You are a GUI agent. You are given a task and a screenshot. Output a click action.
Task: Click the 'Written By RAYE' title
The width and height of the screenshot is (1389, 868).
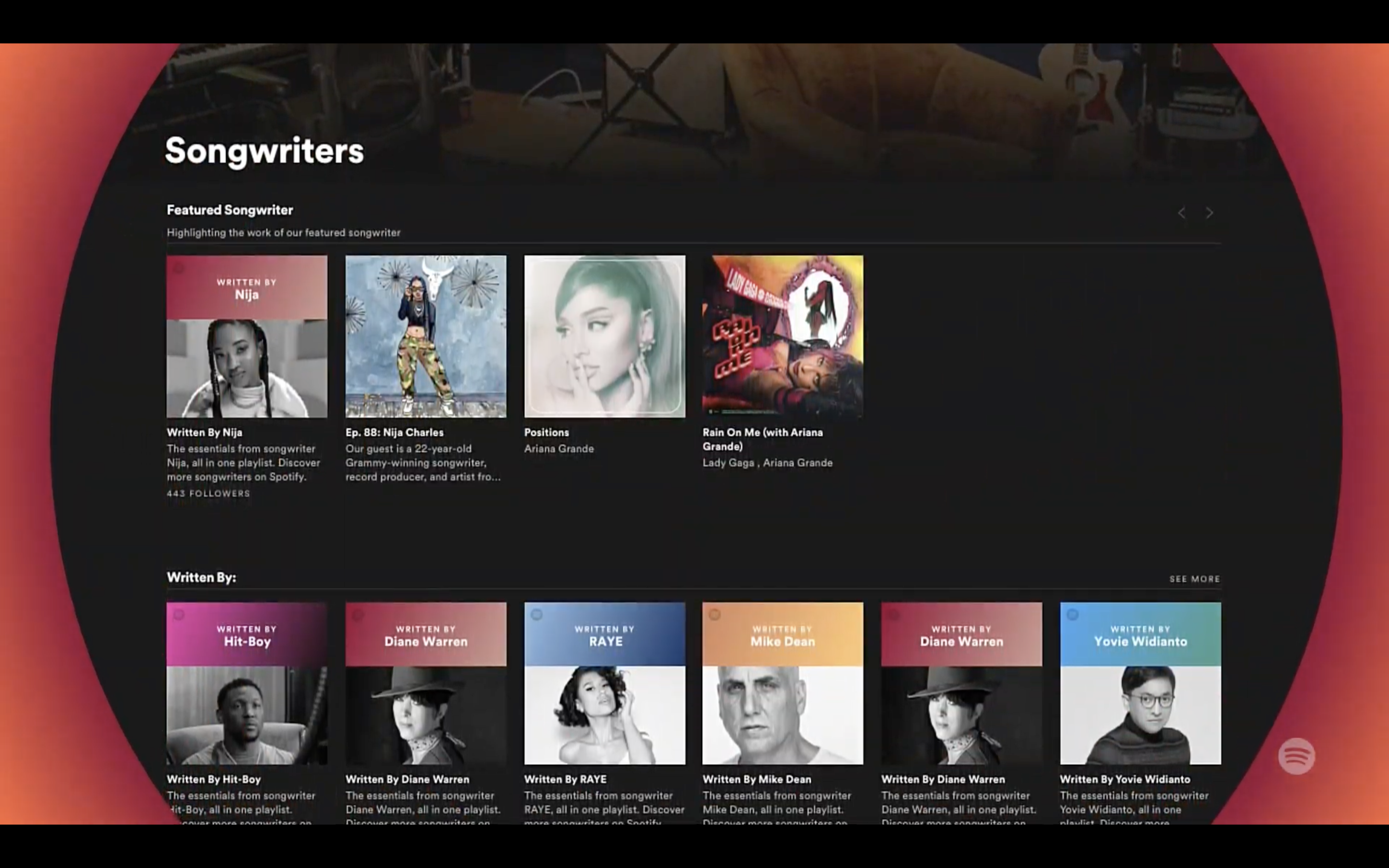click(565, 779)
